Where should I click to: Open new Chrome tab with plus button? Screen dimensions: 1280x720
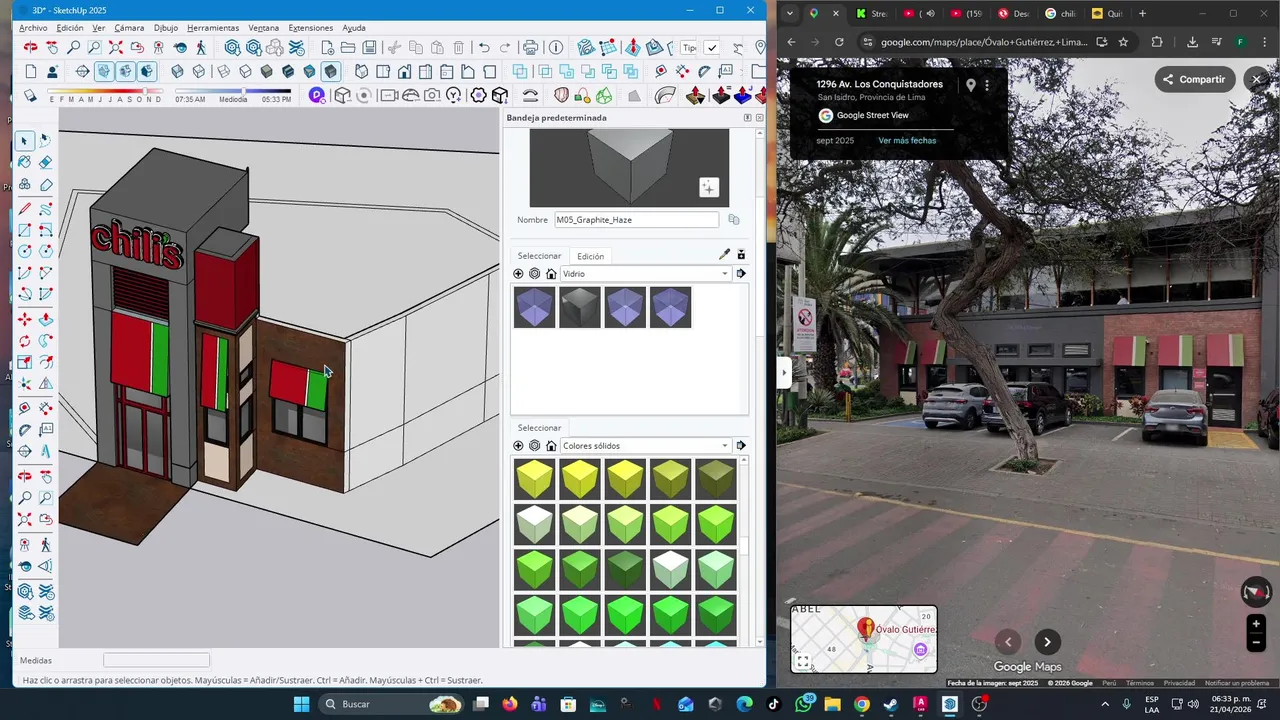click(1142, 14)
